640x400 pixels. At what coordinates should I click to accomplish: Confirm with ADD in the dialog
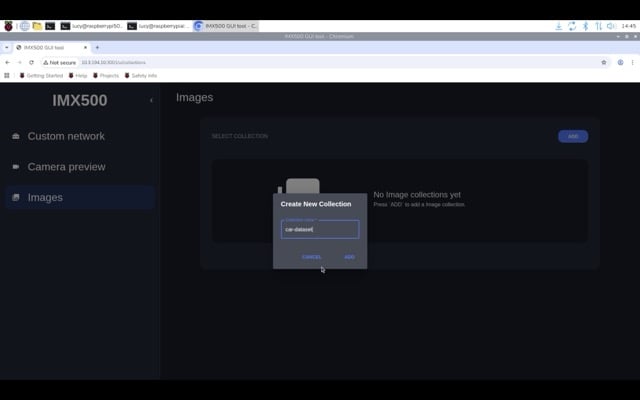click(349, 257)
